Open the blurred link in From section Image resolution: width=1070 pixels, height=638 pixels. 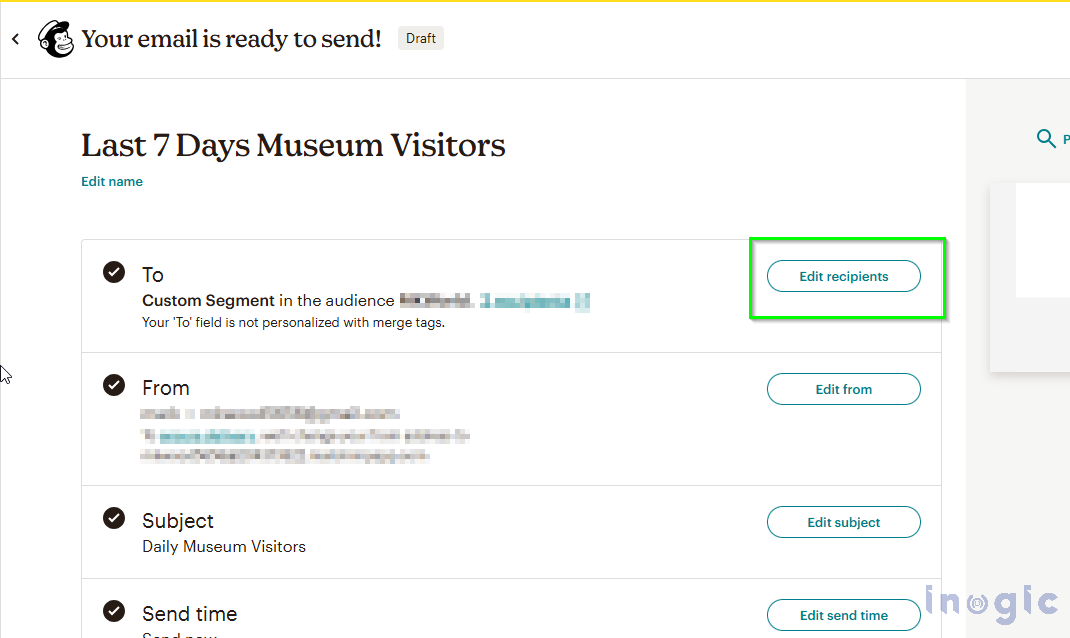coord(208,436)
